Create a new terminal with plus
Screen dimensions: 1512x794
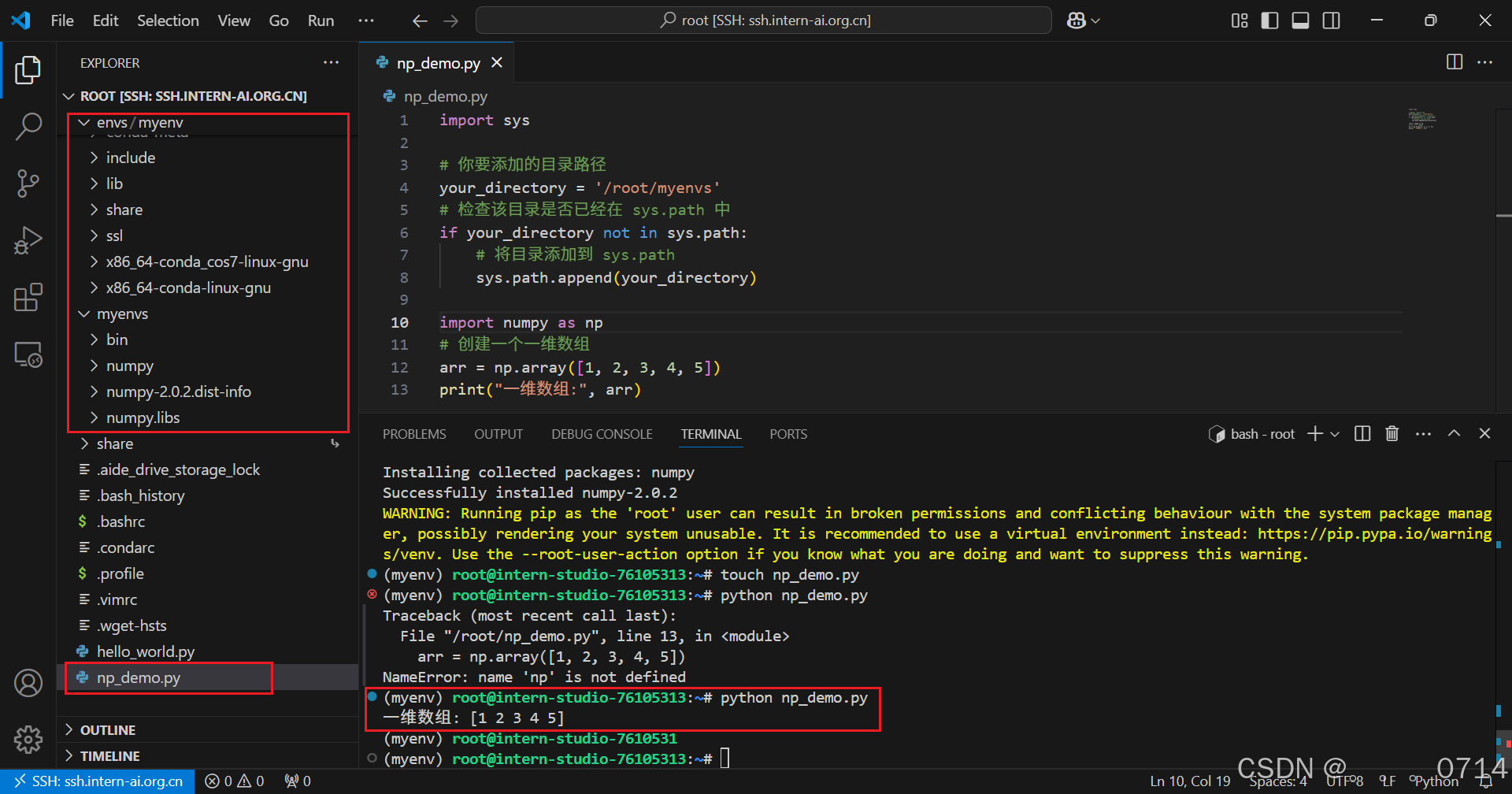[1315, 433]
